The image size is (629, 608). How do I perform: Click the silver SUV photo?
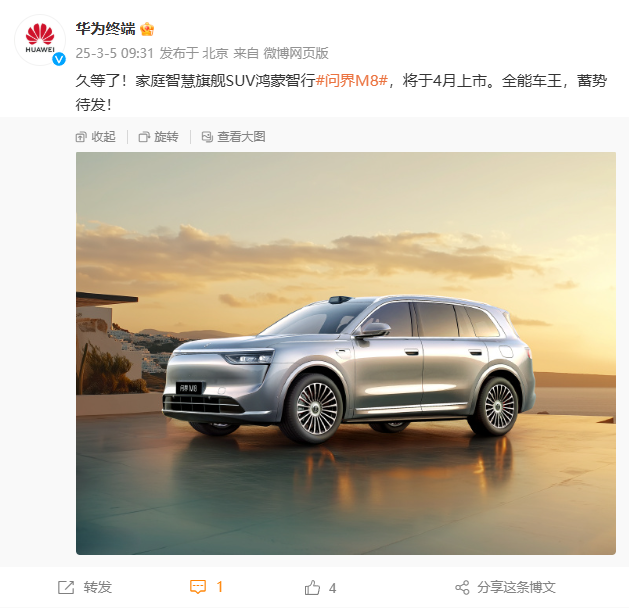pyautogui.click(x=346, y=353)
